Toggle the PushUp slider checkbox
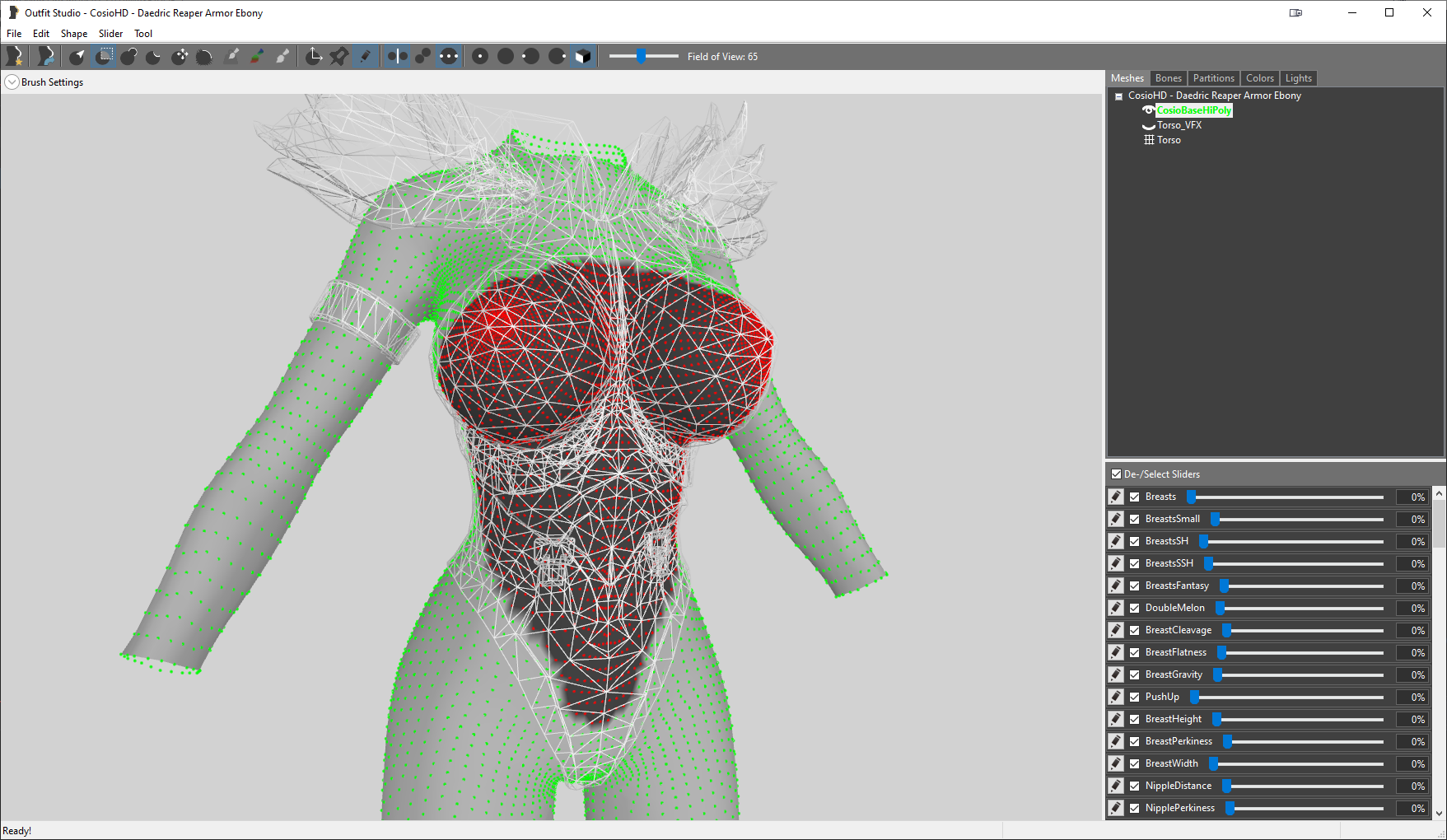The width and height of the screenshot is (1447, 840). click(x=1134, y=697)
